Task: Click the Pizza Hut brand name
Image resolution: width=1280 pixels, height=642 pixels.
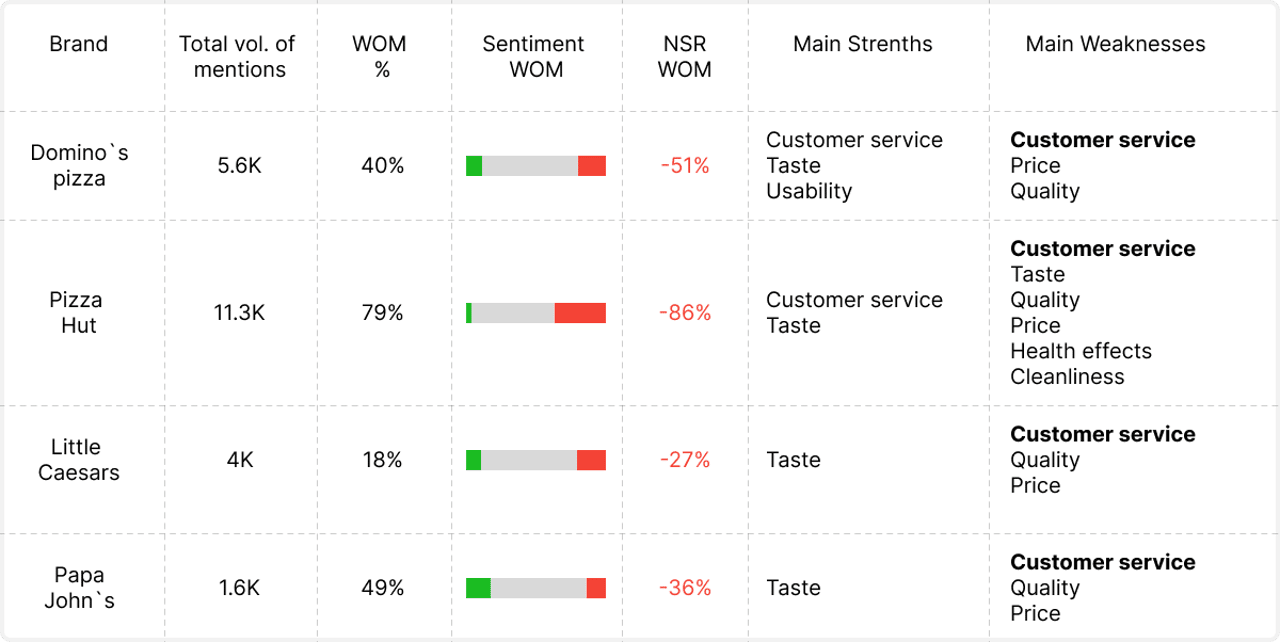Action: (x=77, y=313)
